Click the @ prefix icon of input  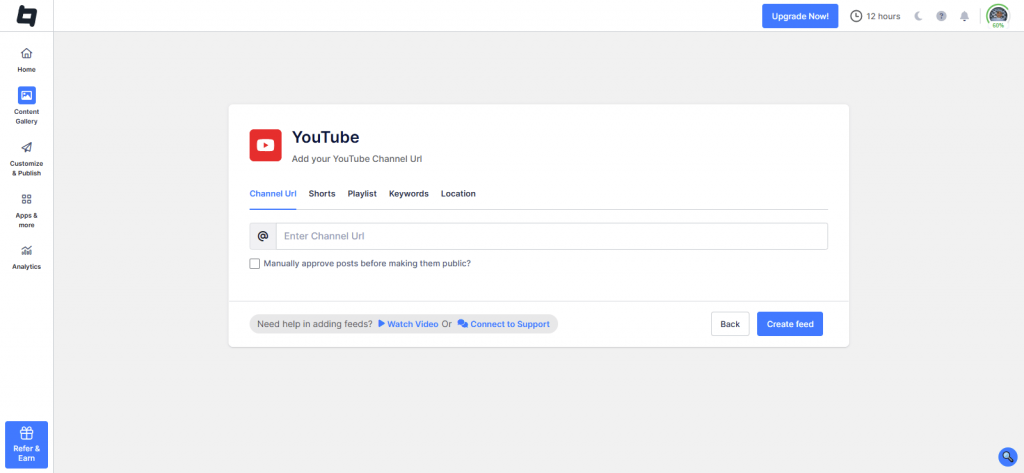point(263,236)
